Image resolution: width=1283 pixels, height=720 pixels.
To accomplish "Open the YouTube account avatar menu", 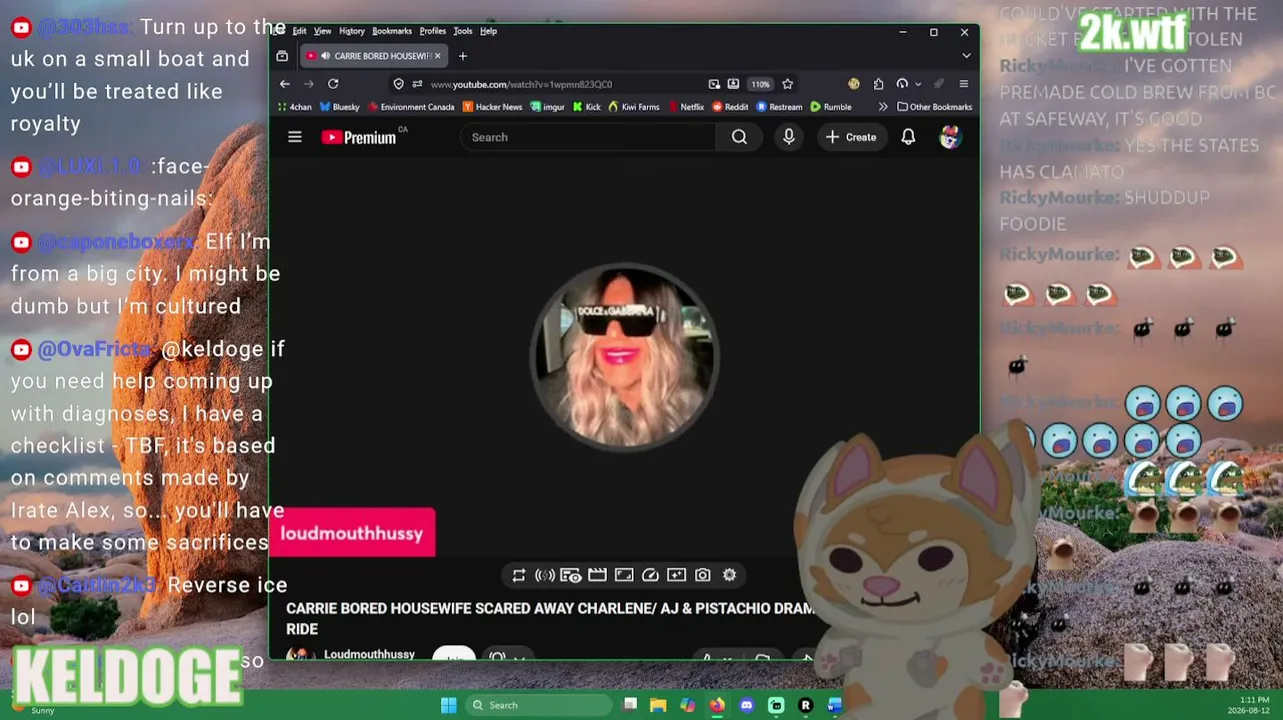I will tap(950, 137).
